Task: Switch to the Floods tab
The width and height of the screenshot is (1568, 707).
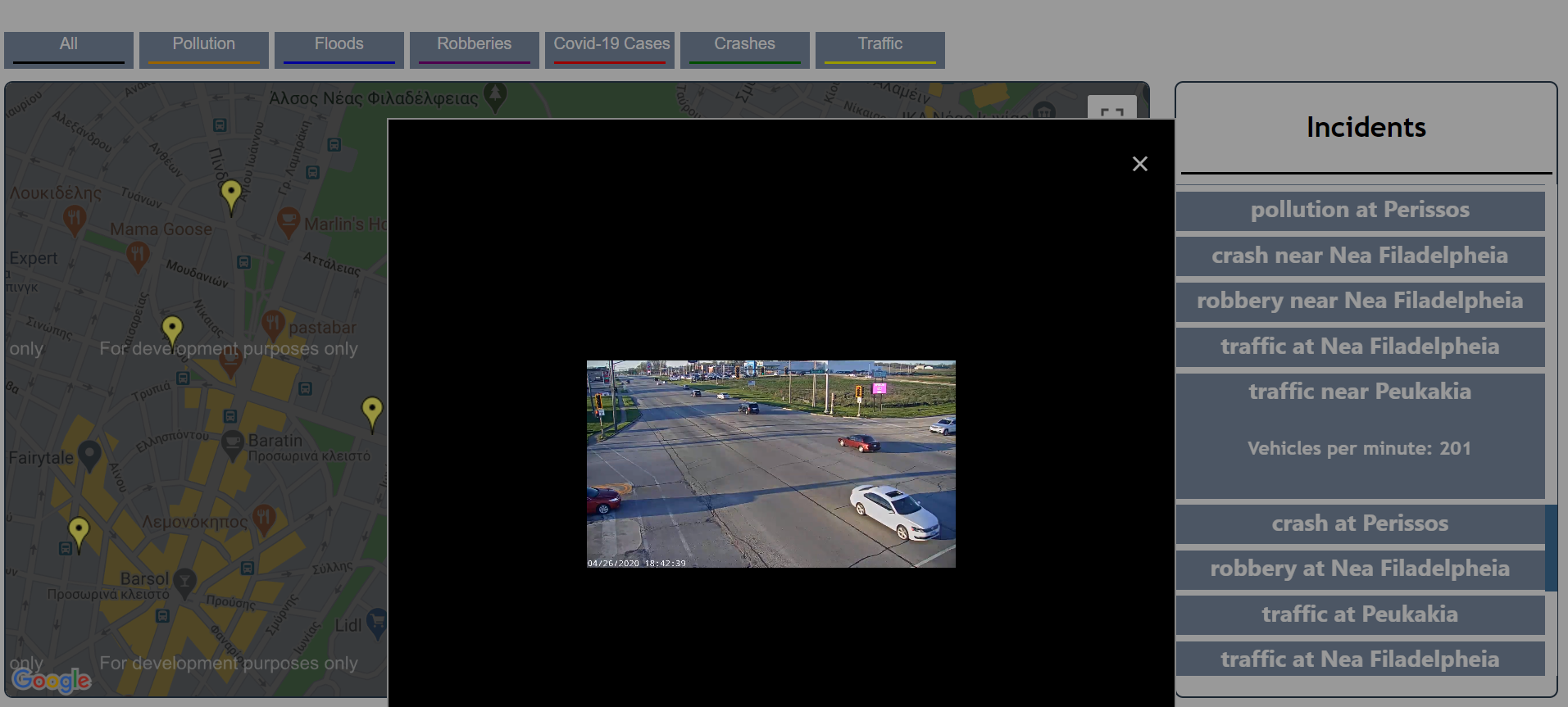Action: pos(339,50)
